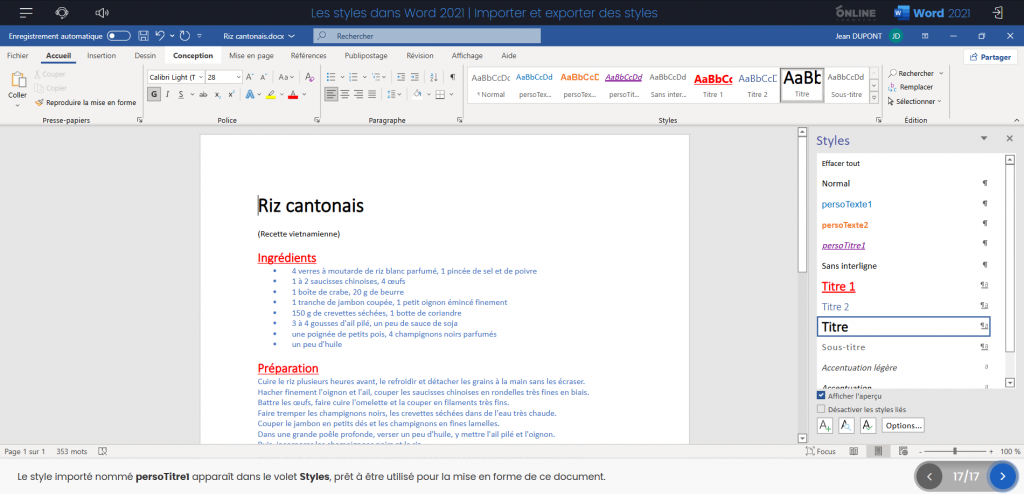Click the zoom slider in status bar
This screenshot has width=1024, height=494.
tap(955, 452)
